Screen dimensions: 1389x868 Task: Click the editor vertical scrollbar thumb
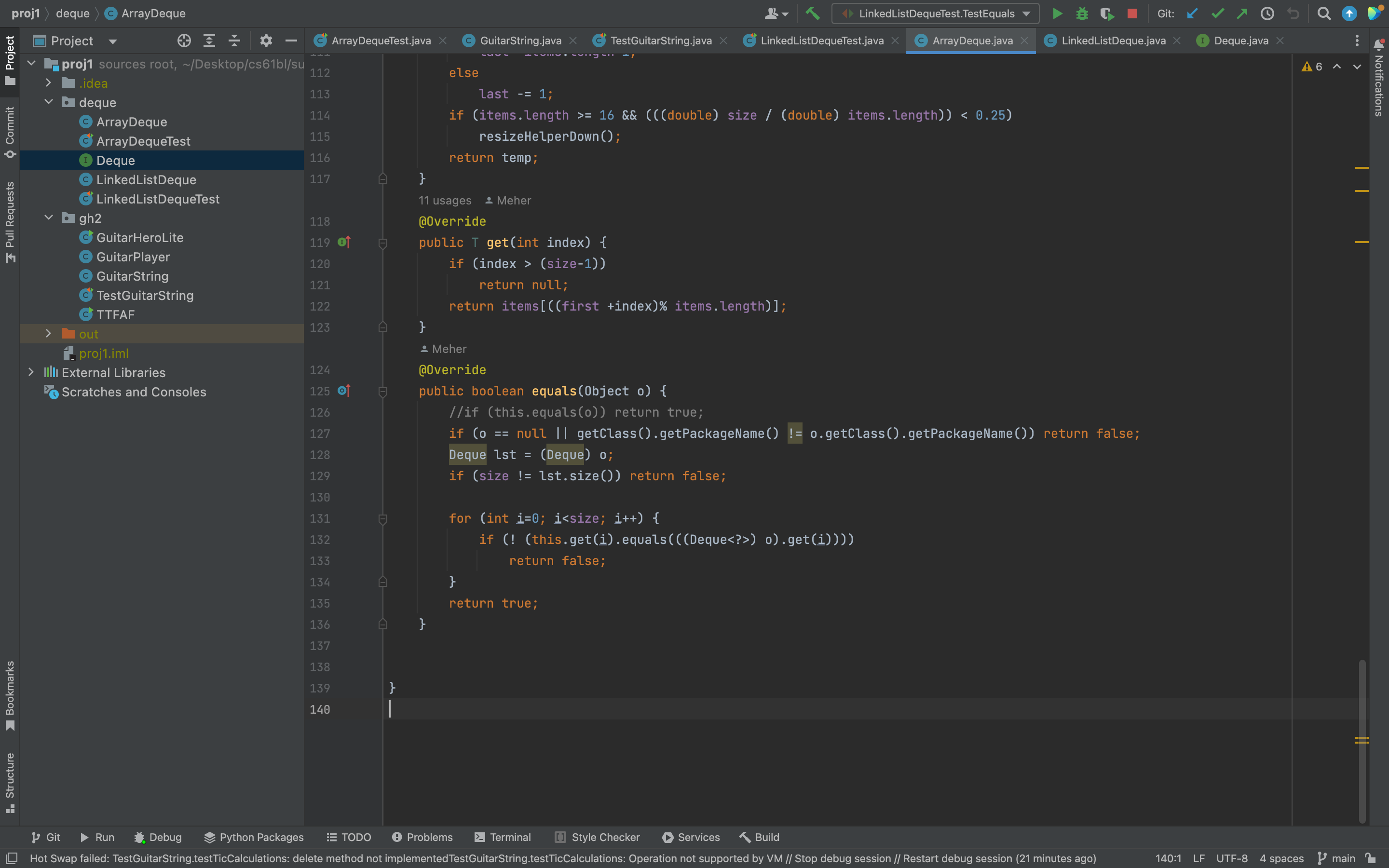(x=1362, y=741)
